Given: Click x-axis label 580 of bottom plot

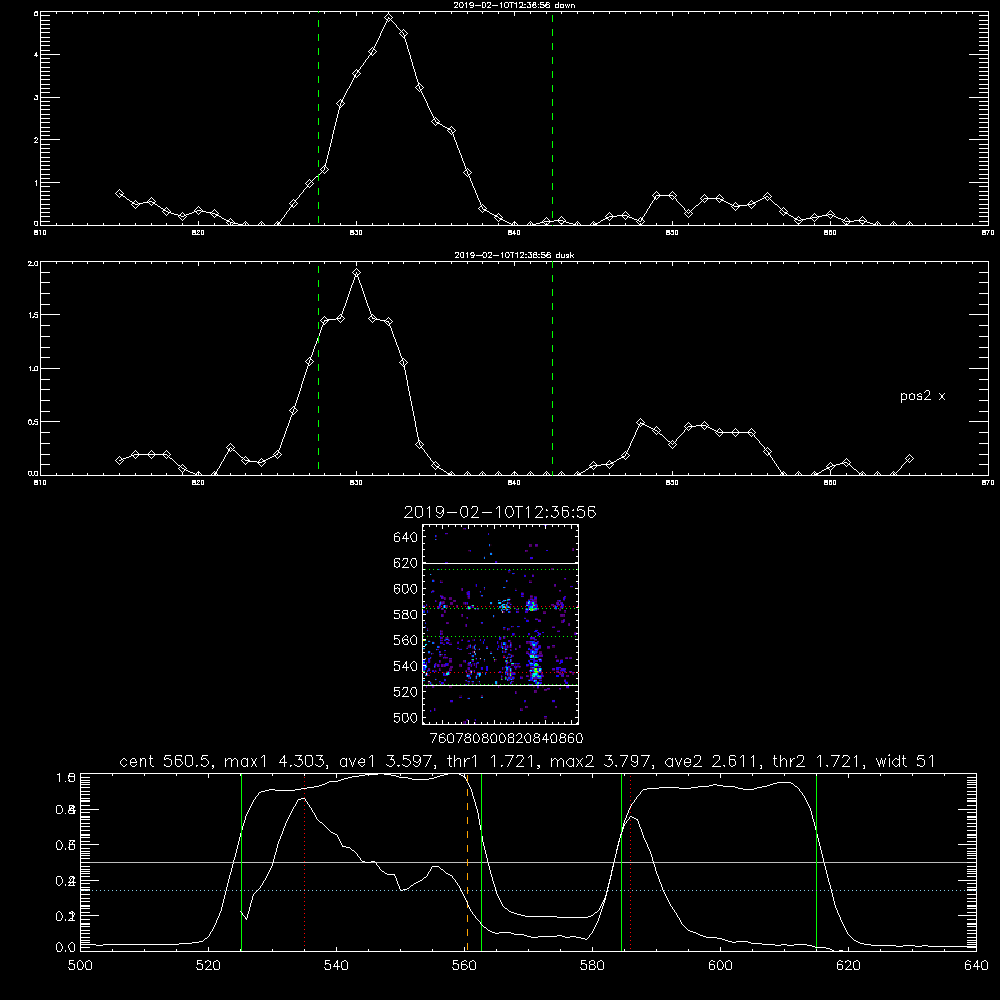Looking at the screenshot, I should click(x=592, y=966).
